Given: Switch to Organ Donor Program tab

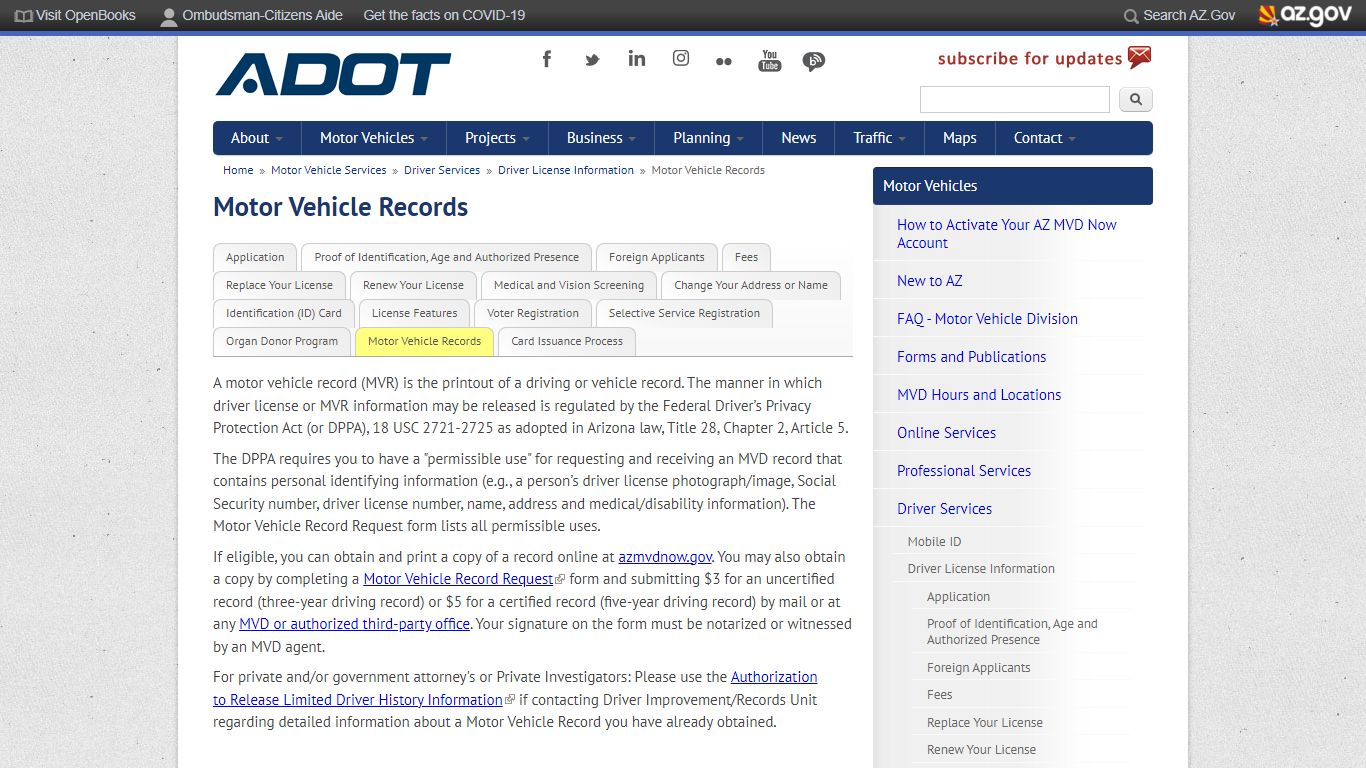Looking at the screenshot, I should point(282,341).
